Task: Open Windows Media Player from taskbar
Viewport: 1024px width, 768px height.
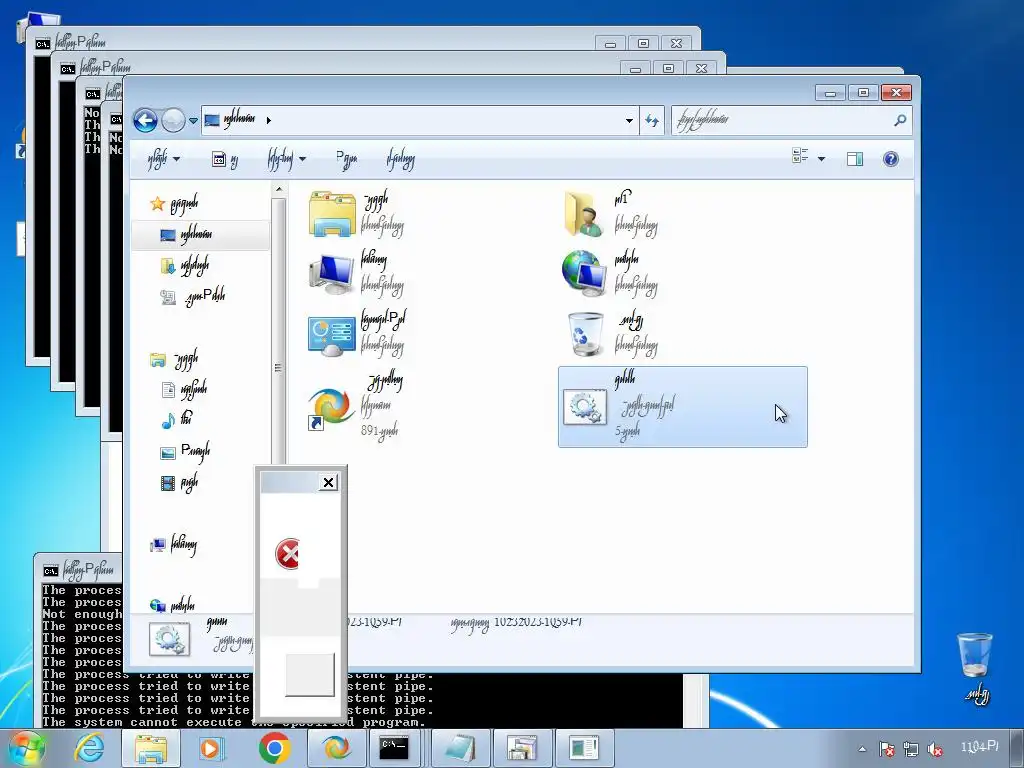Action: [x=212, y=748]
